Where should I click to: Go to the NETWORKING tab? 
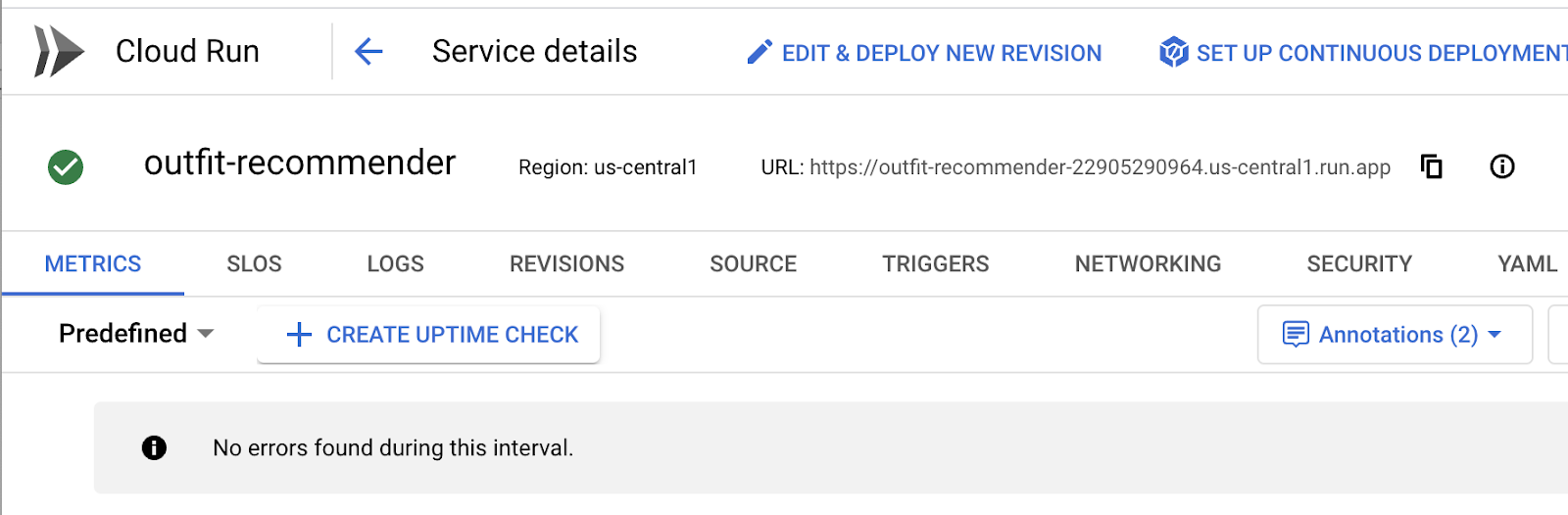(x=1148, y=264)
